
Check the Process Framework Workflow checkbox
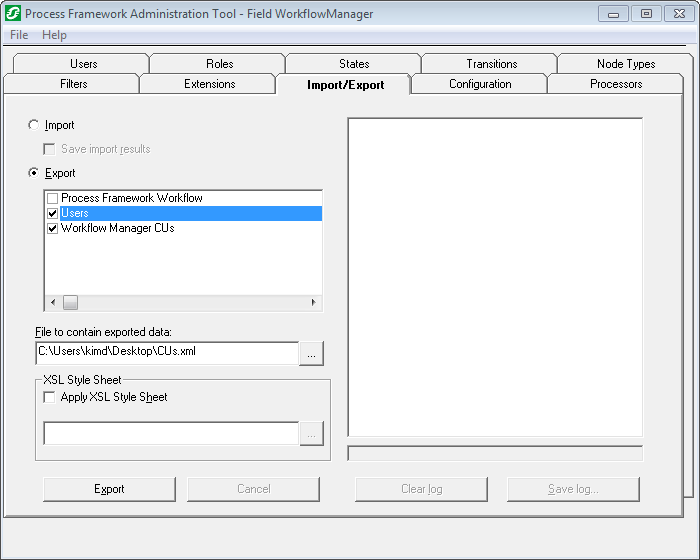click(x=53, y=198)
